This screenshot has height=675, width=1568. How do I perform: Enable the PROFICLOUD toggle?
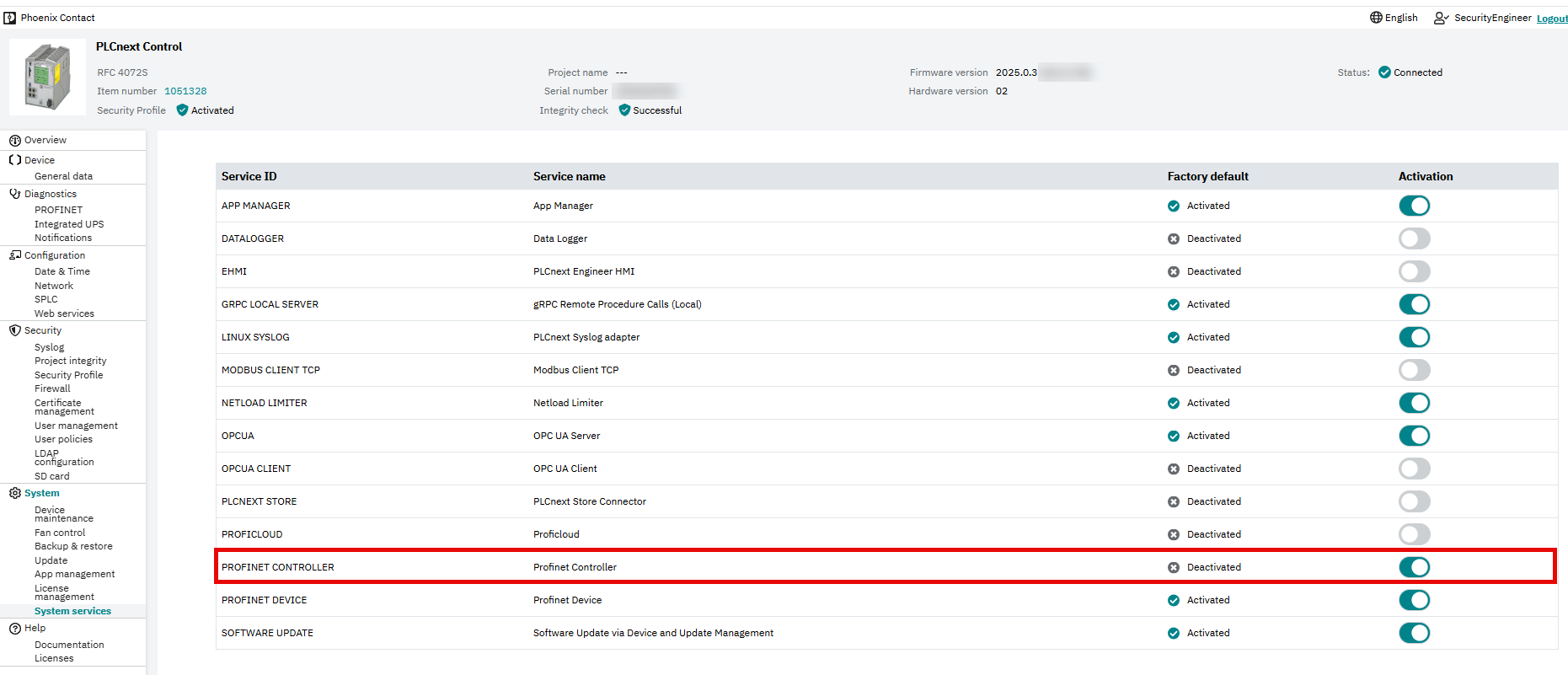tap(1415, 534)
